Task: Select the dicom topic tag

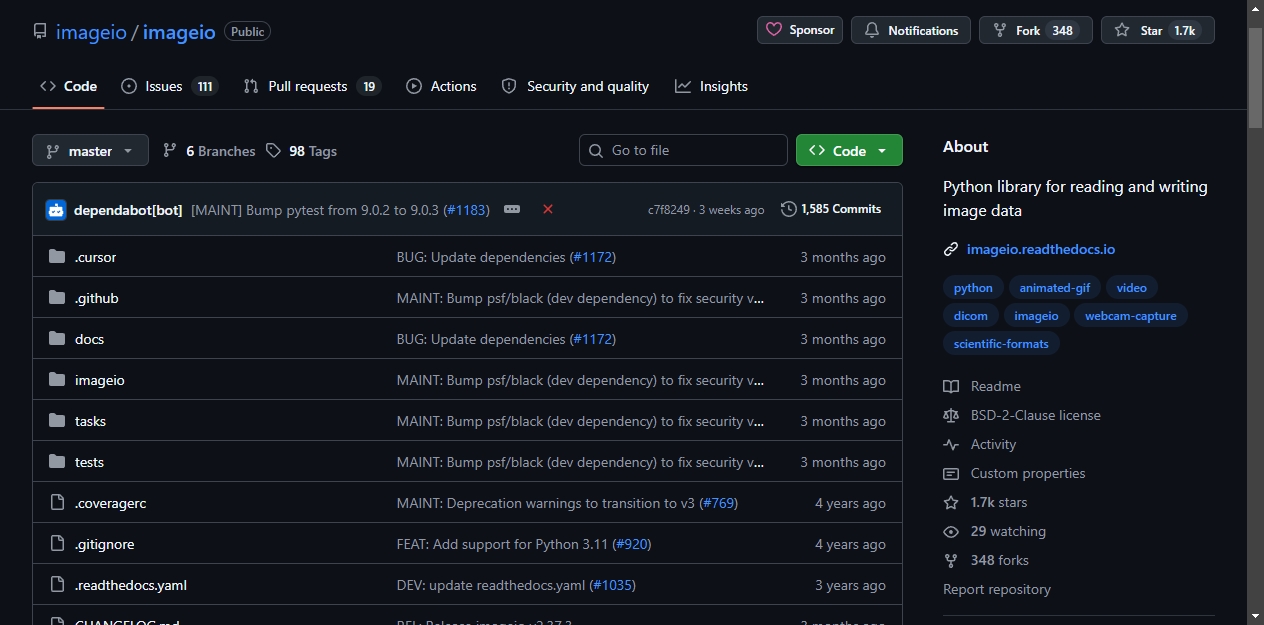Action: (x=971, y=316)
